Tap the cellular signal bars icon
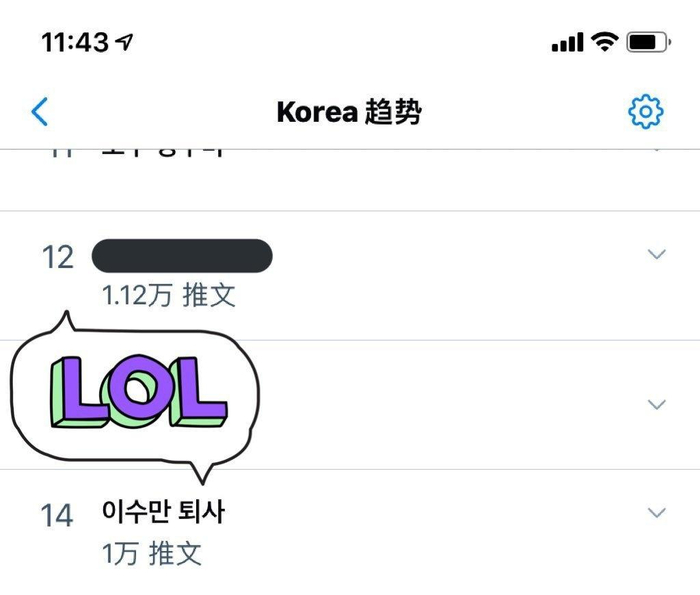This screenshot has height=595, width=700. tap(567, 42)
